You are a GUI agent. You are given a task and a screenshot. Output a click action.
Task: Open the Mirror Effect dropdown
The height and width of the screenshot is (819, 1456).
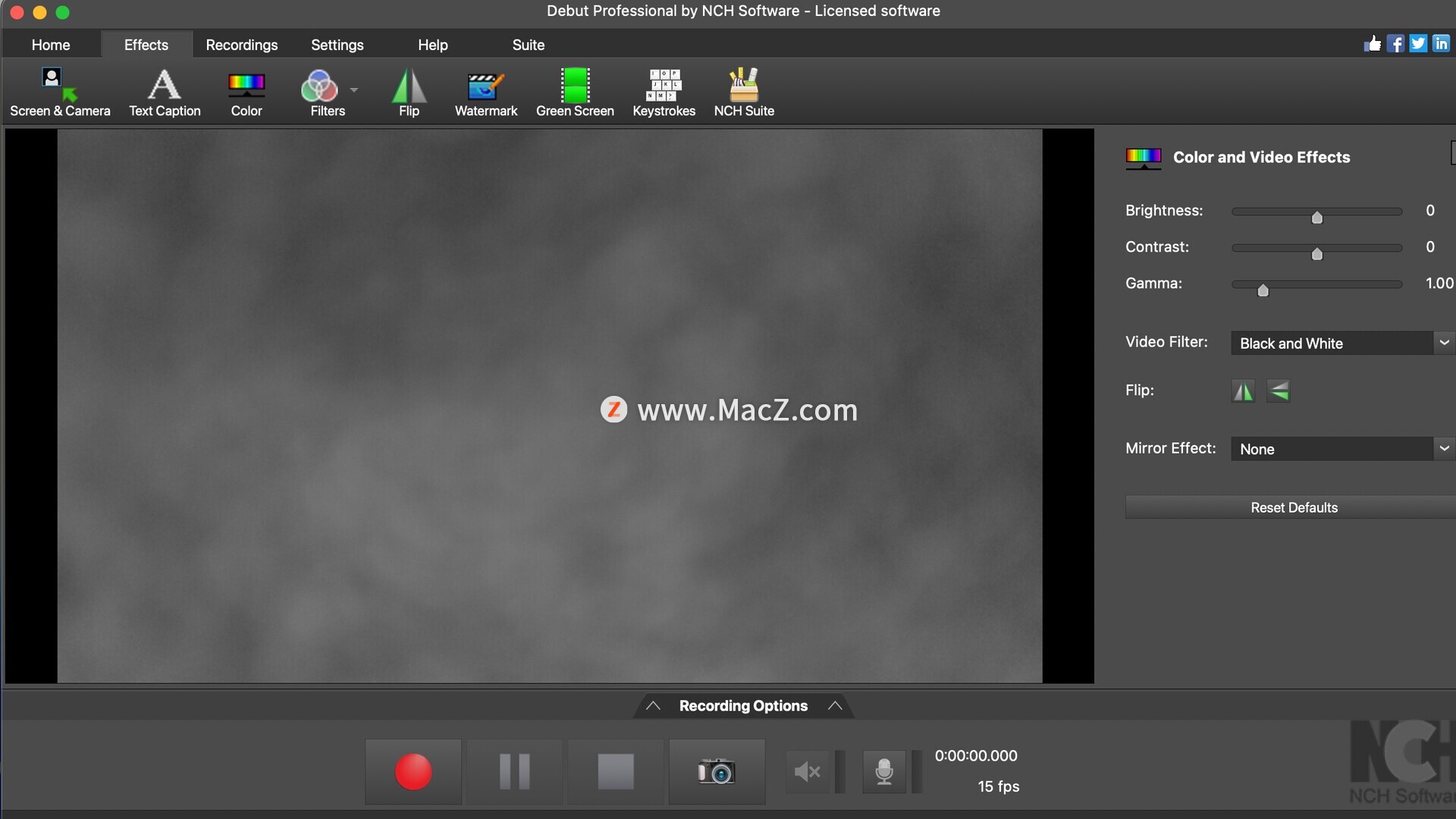(x=1342, y=449)
